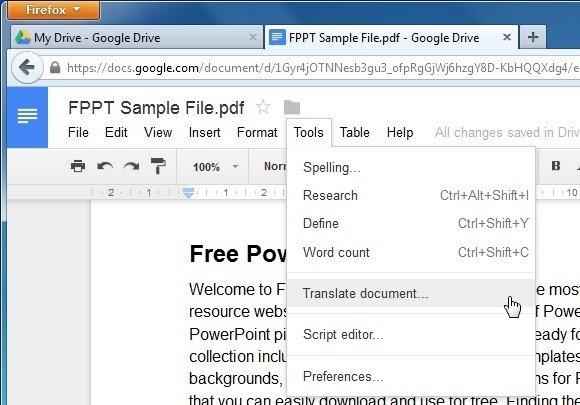The height and width of the screenshot is (405, 580).
Task: Click the FPPT Sample File.pdf document title
Action: pos(156,108)
